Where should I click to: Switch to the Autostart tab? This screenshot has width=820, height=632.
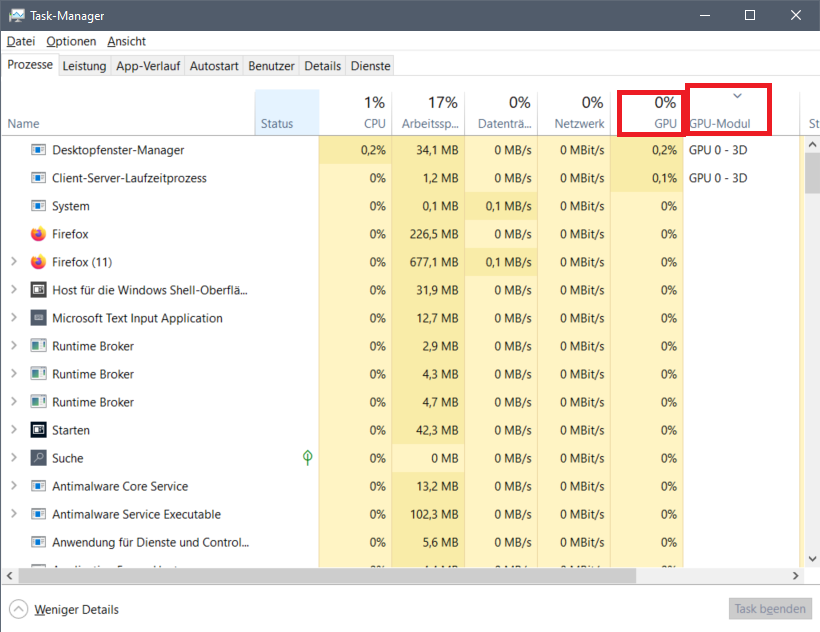pyautogui.click(x=214, y=66)
